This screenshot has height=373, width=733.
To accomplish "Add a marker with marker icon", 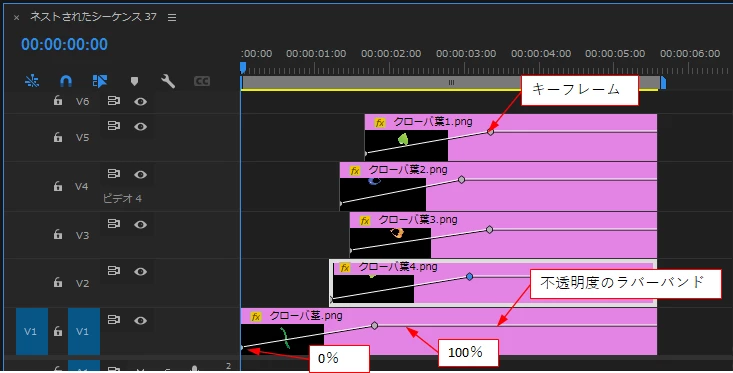I will click(135, 82).
